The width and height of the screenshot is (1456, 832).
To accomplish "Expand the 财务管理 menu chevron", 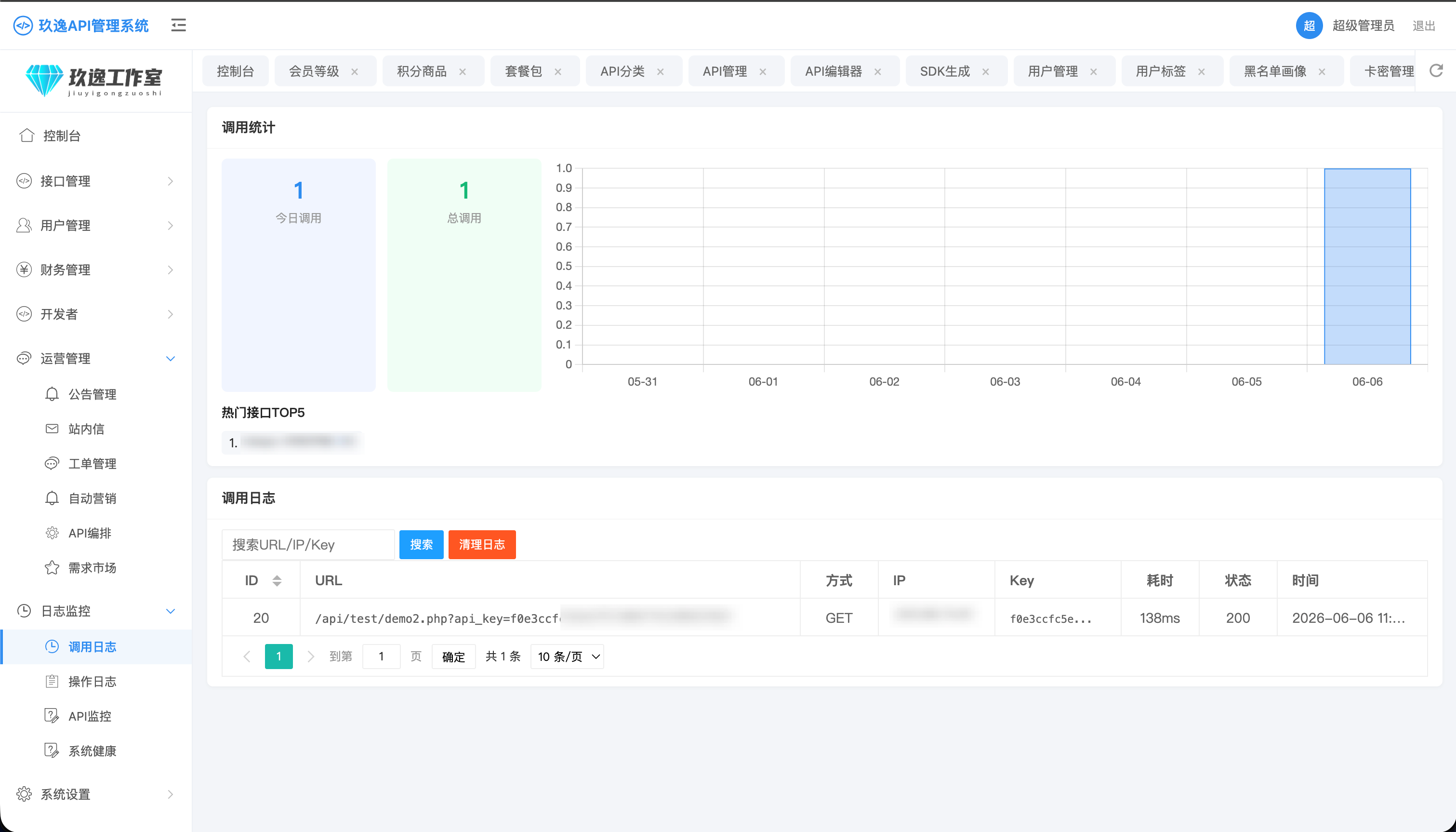I will coord(170,270).
